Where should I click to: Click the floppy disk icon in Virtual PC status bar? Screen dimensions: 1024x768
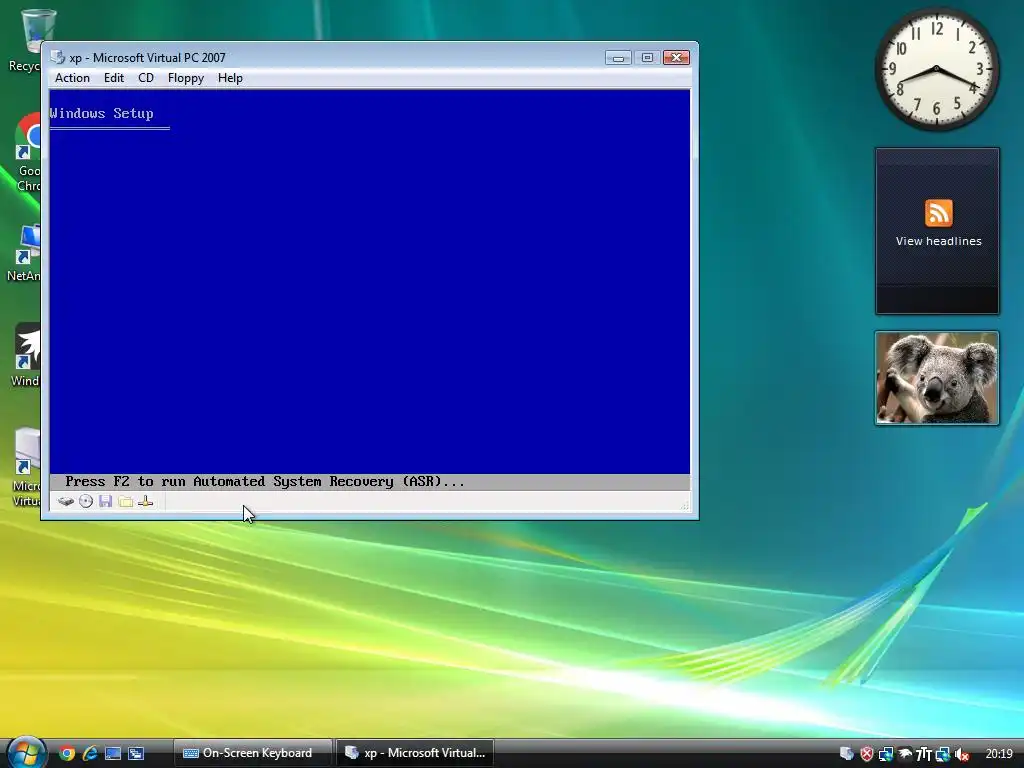click(x=106, y=502)
